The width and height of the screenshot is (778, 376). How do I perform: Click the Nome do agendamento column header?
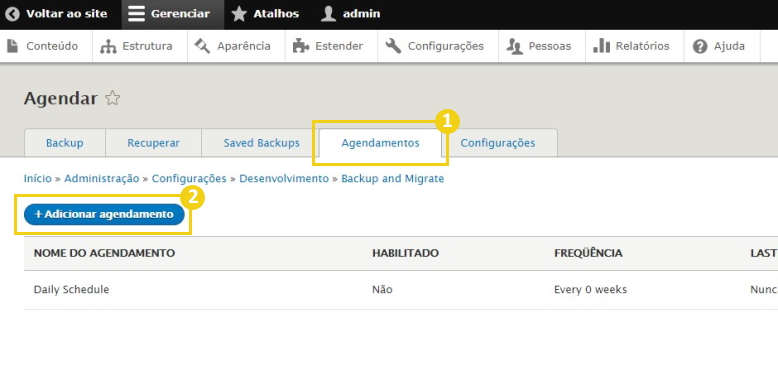pyautogui.click(x=104, y=253)
